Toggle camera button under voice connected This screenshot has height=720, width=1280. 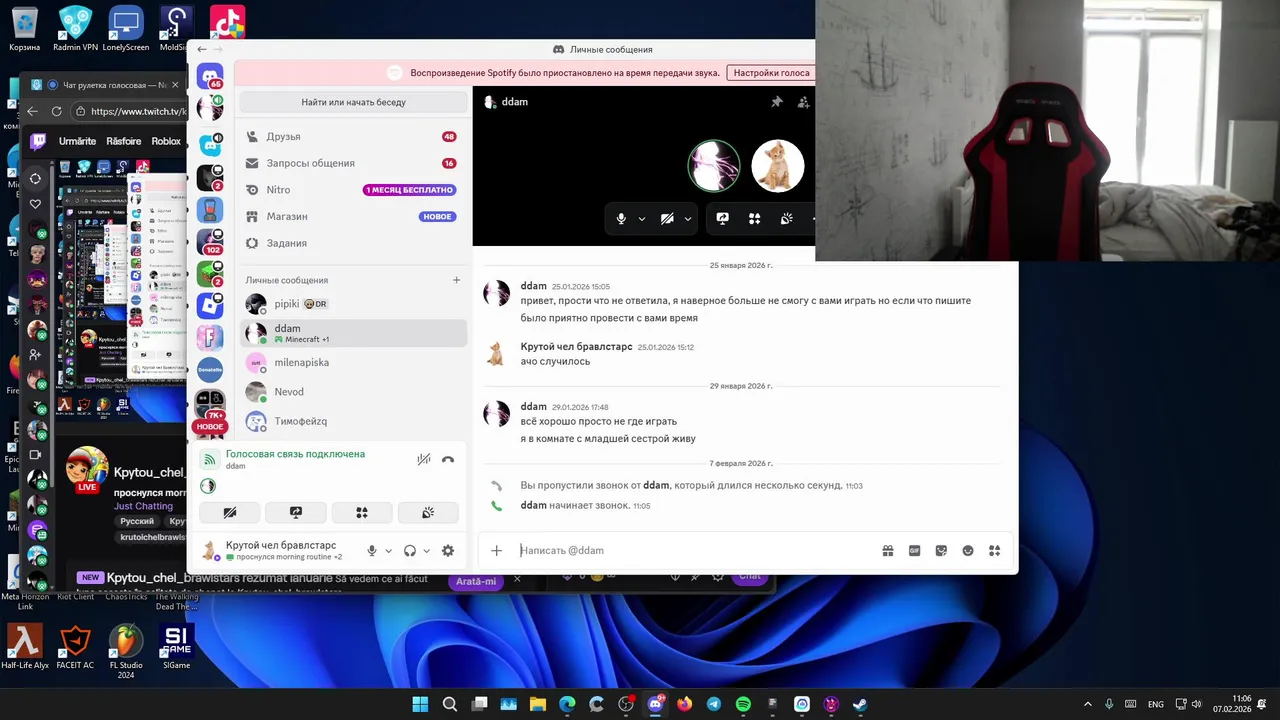[x=230, y=512]
